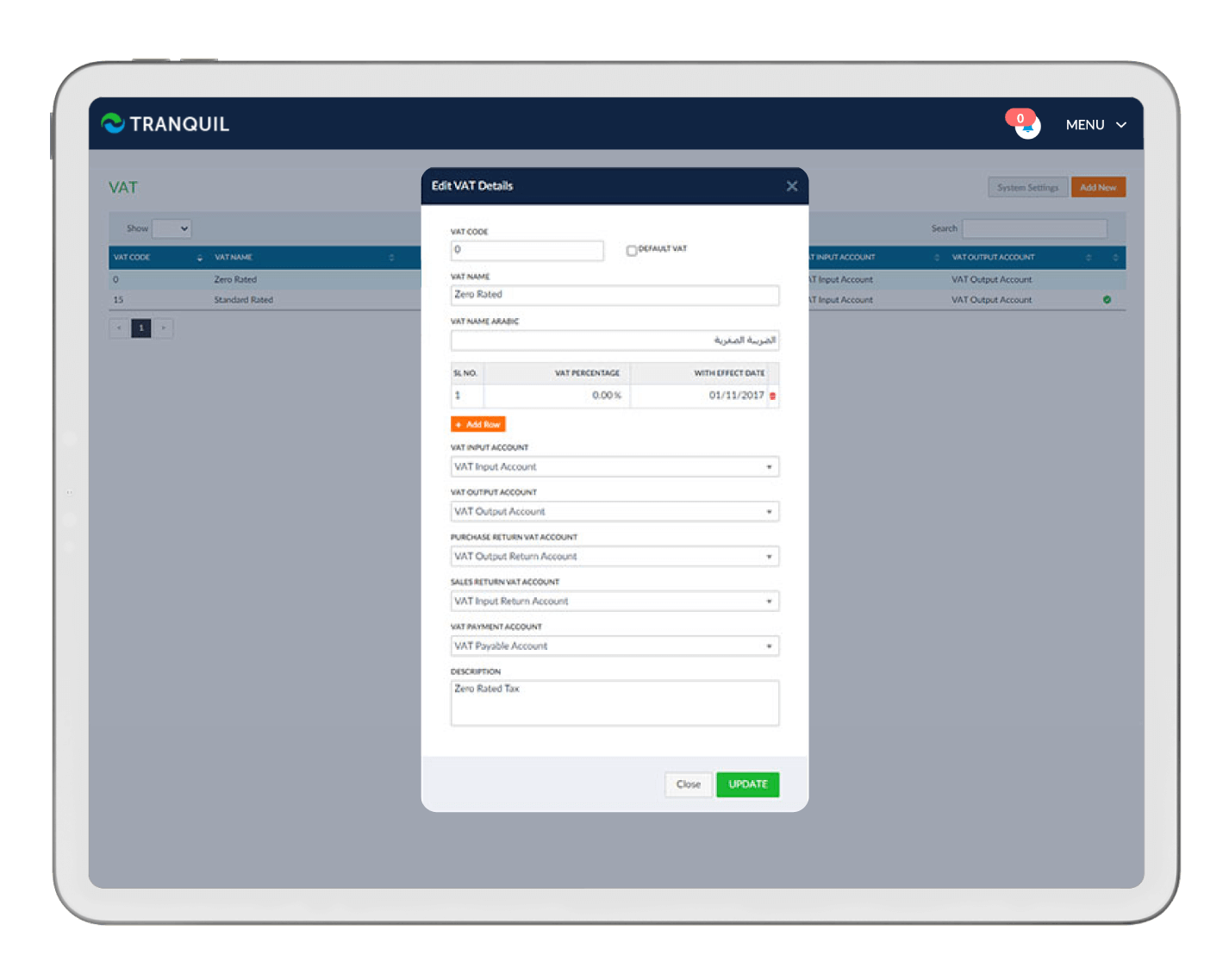Screen dimensions: 1229x980
Task: Click the Description text area
Action: [614, 703]
